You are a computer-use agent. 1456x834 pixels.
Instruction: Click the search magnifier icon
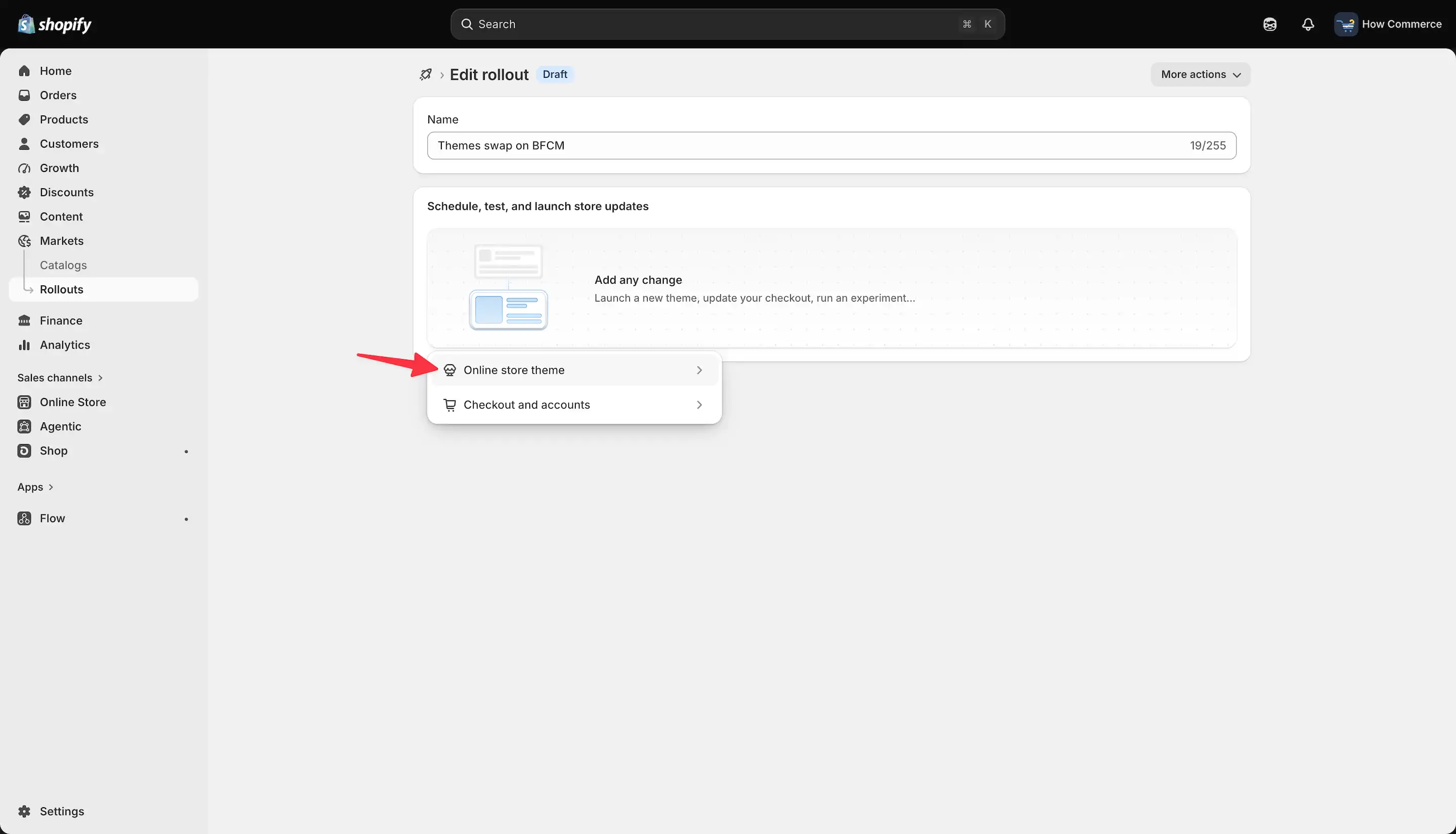point(467,24)
